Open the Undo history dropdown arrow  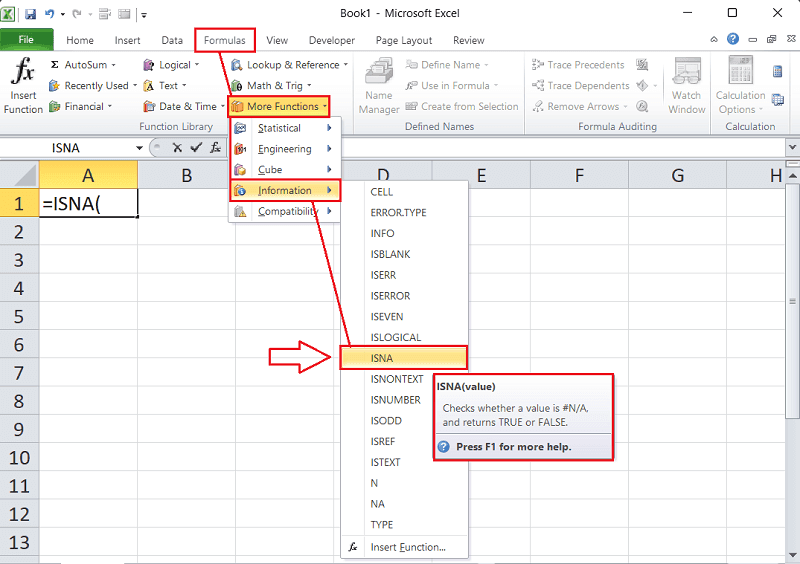62,14
